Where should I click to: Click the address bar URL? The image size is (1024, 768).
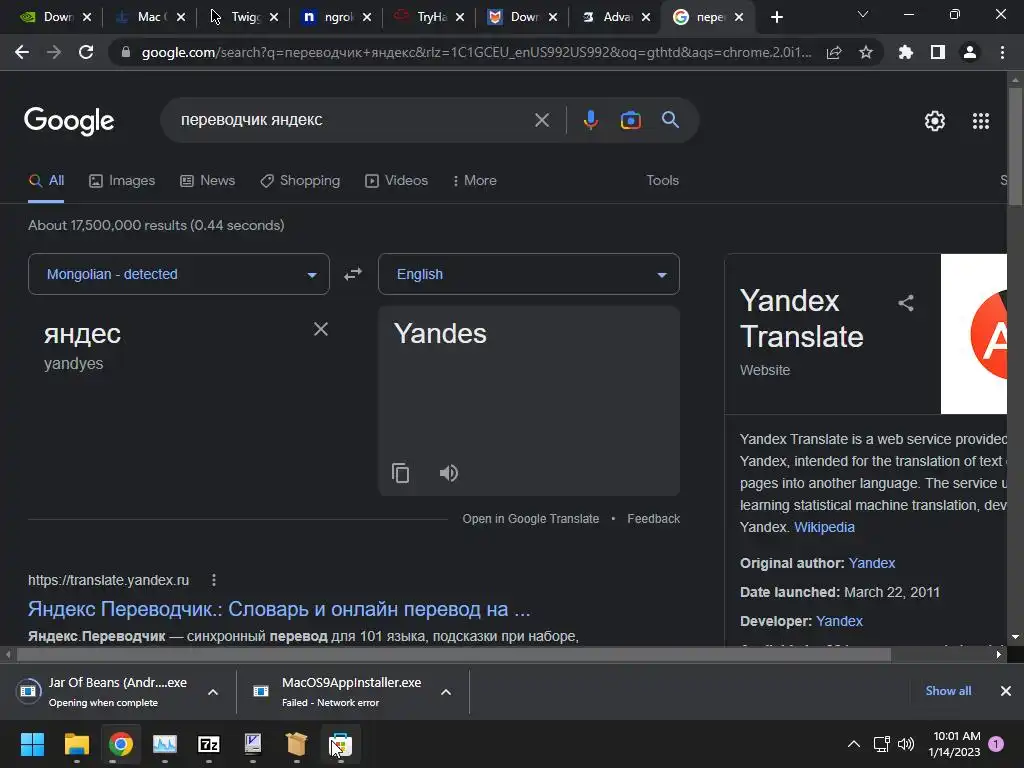tap(476, 52)
